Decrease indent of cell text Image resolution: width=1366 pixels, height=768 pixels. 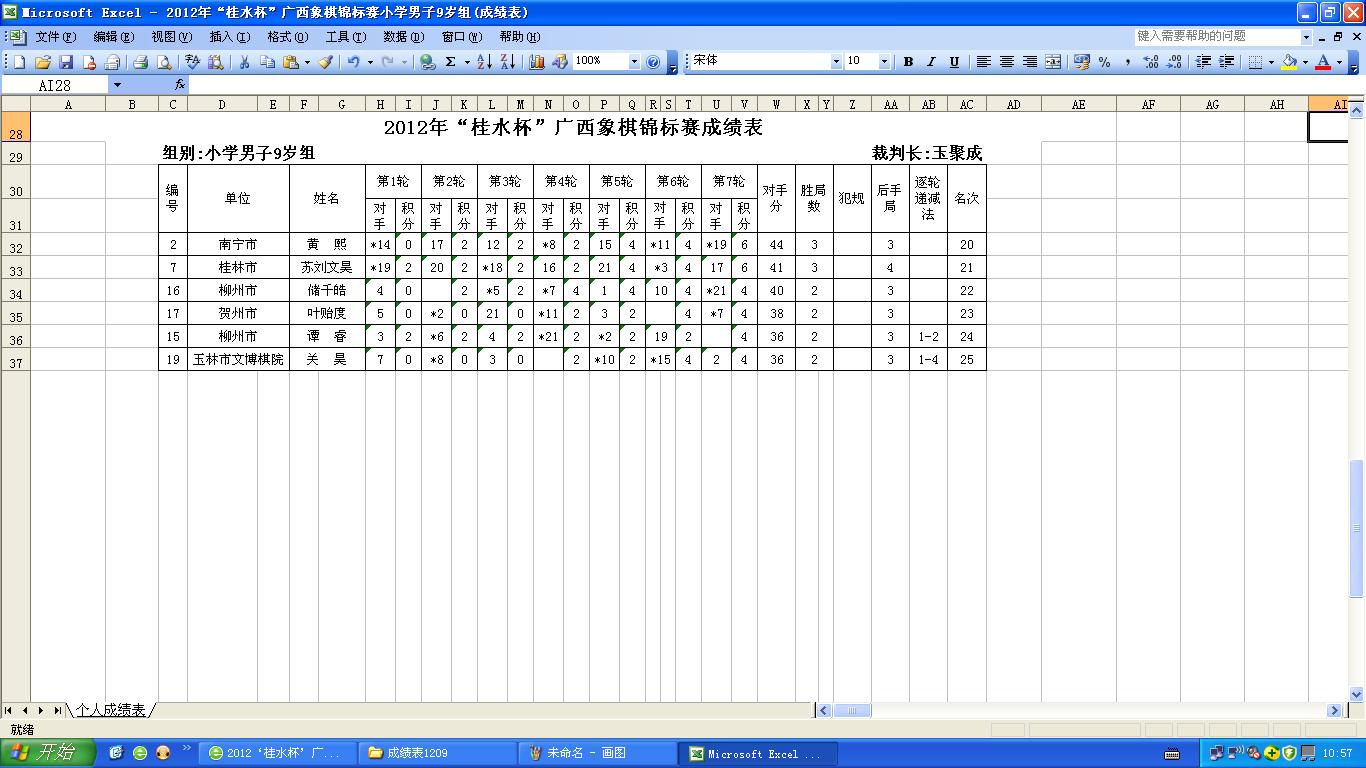(x=1203, y=62)
